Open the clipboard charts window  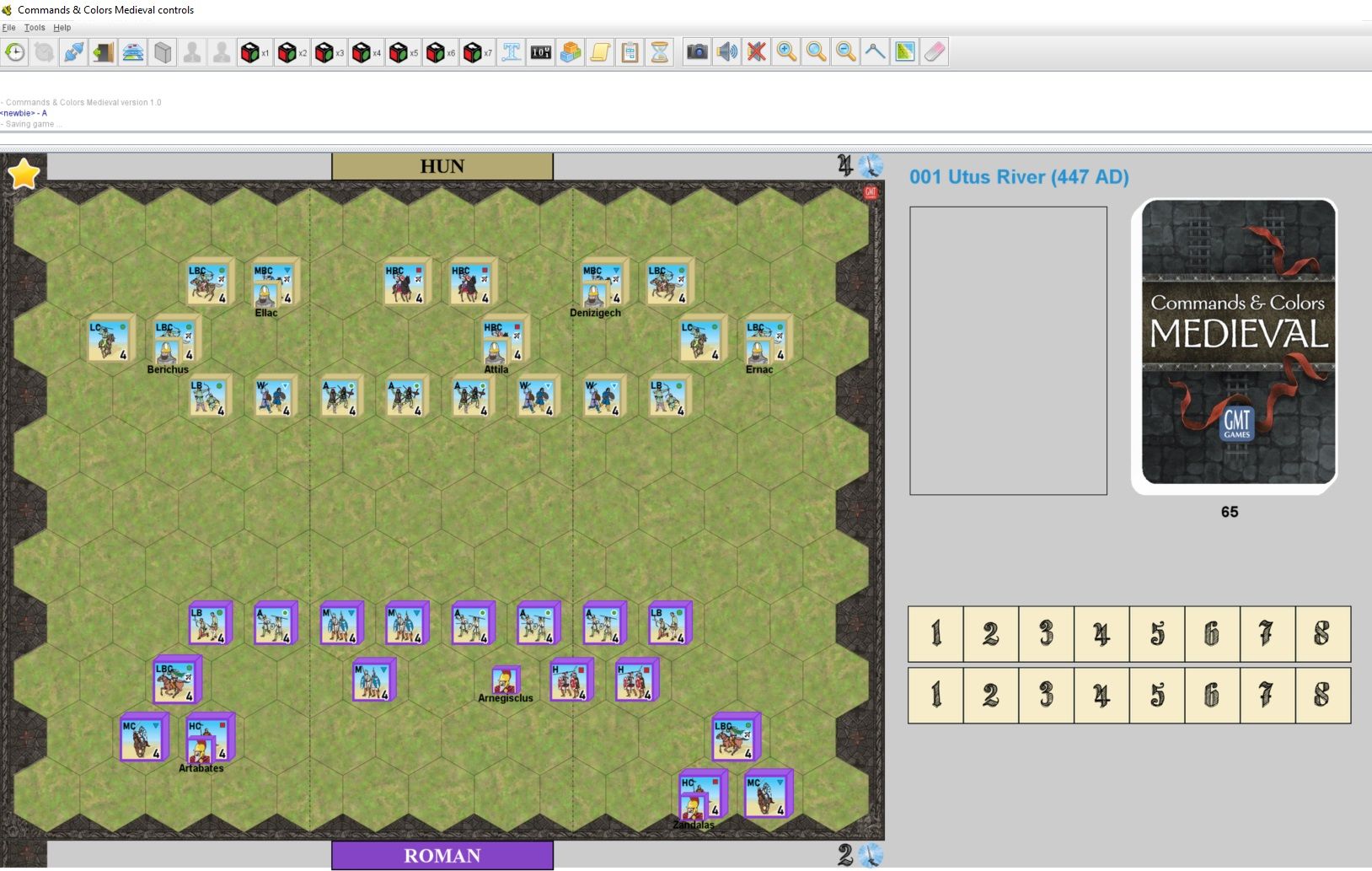(x=630, y=51)
